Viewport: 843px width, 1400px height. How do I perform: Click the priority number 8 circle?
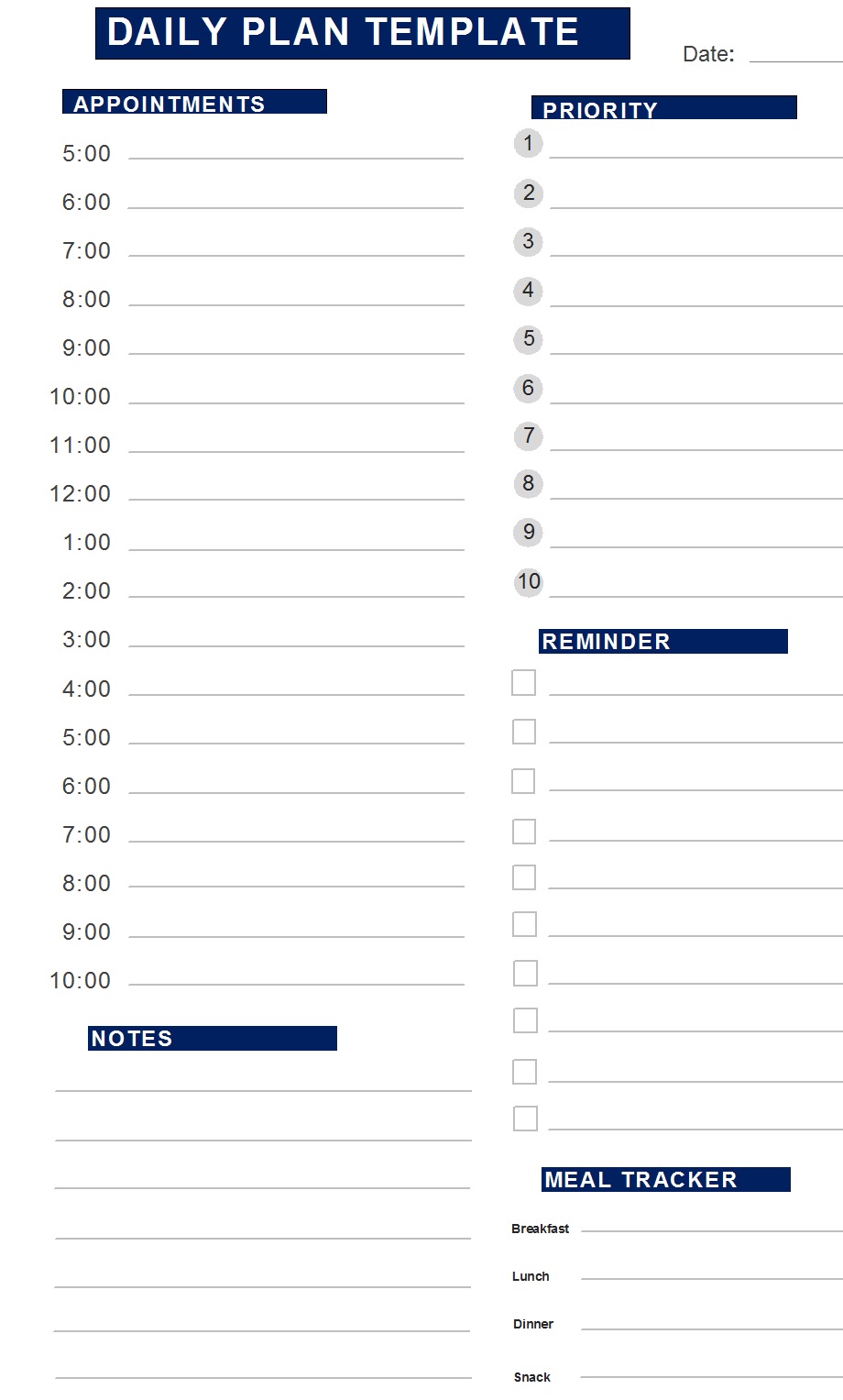(x=528, y=484)
